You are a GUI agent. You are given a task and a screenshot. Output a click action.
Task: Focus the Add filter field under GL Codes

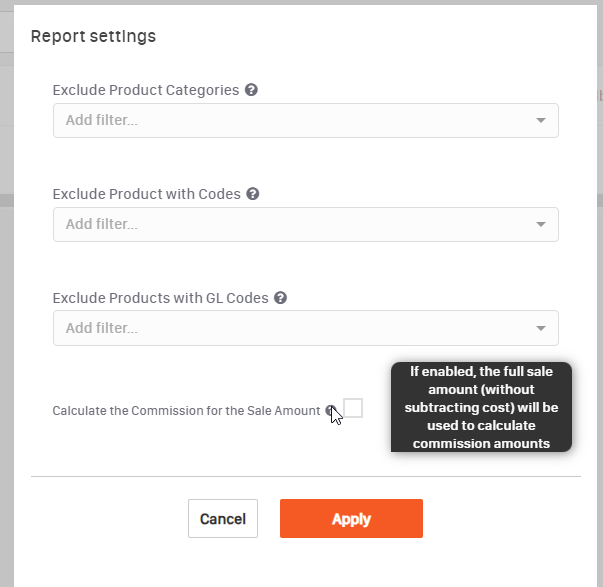[x=306, y=328]
